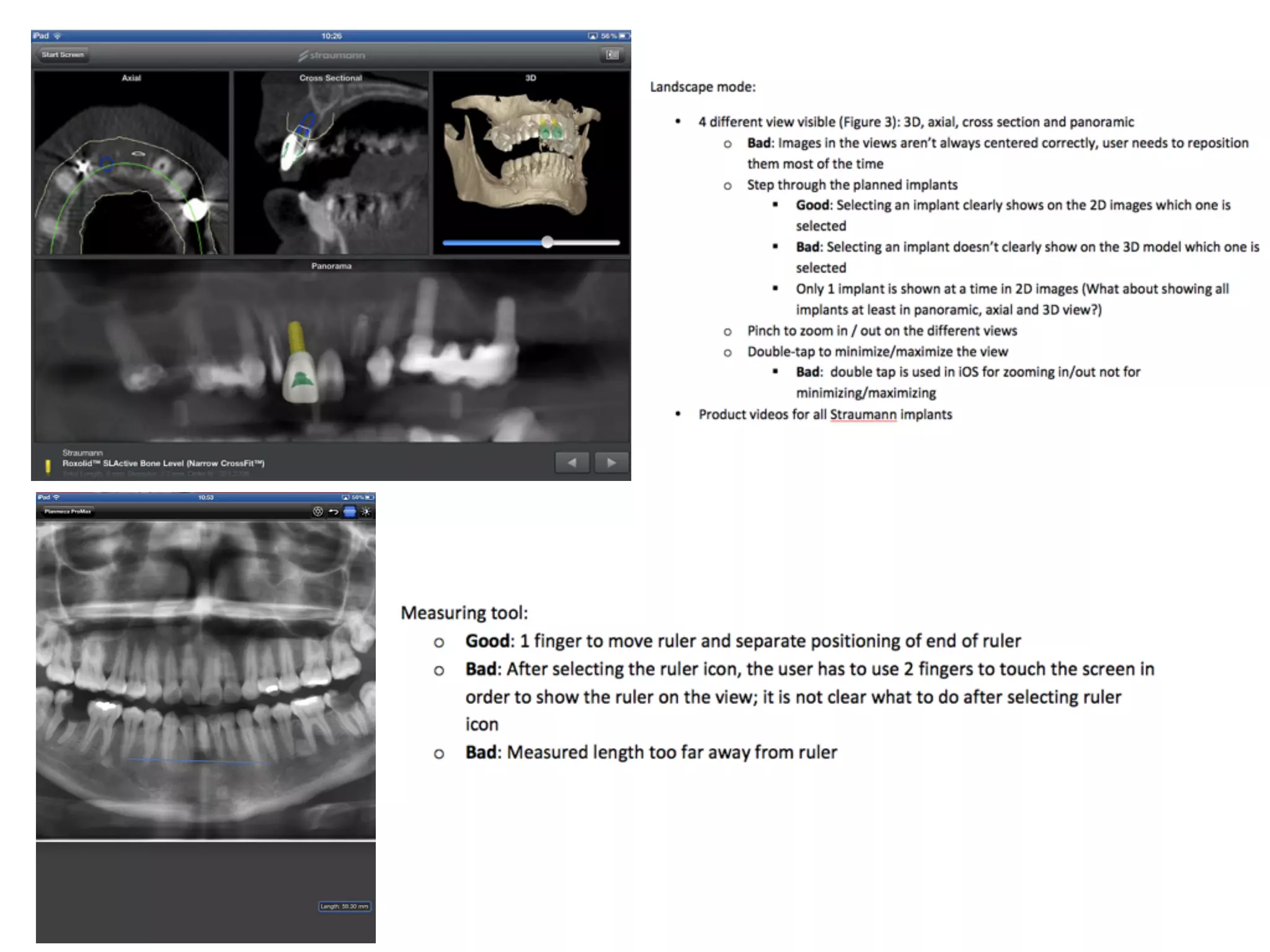Open the brightness adjustment sun icon
The width and height of the screenshot is (1270, 952).
366,511
